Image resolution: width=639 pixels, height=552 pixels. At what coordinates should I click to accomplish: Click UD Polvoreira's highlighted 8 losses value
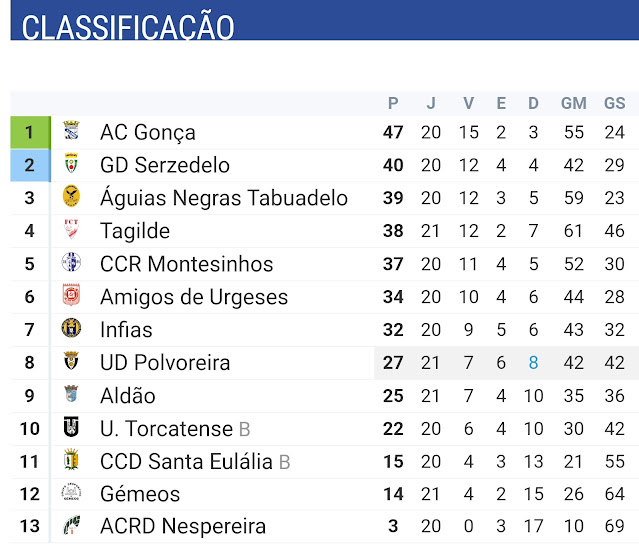(x=533, y=363)
